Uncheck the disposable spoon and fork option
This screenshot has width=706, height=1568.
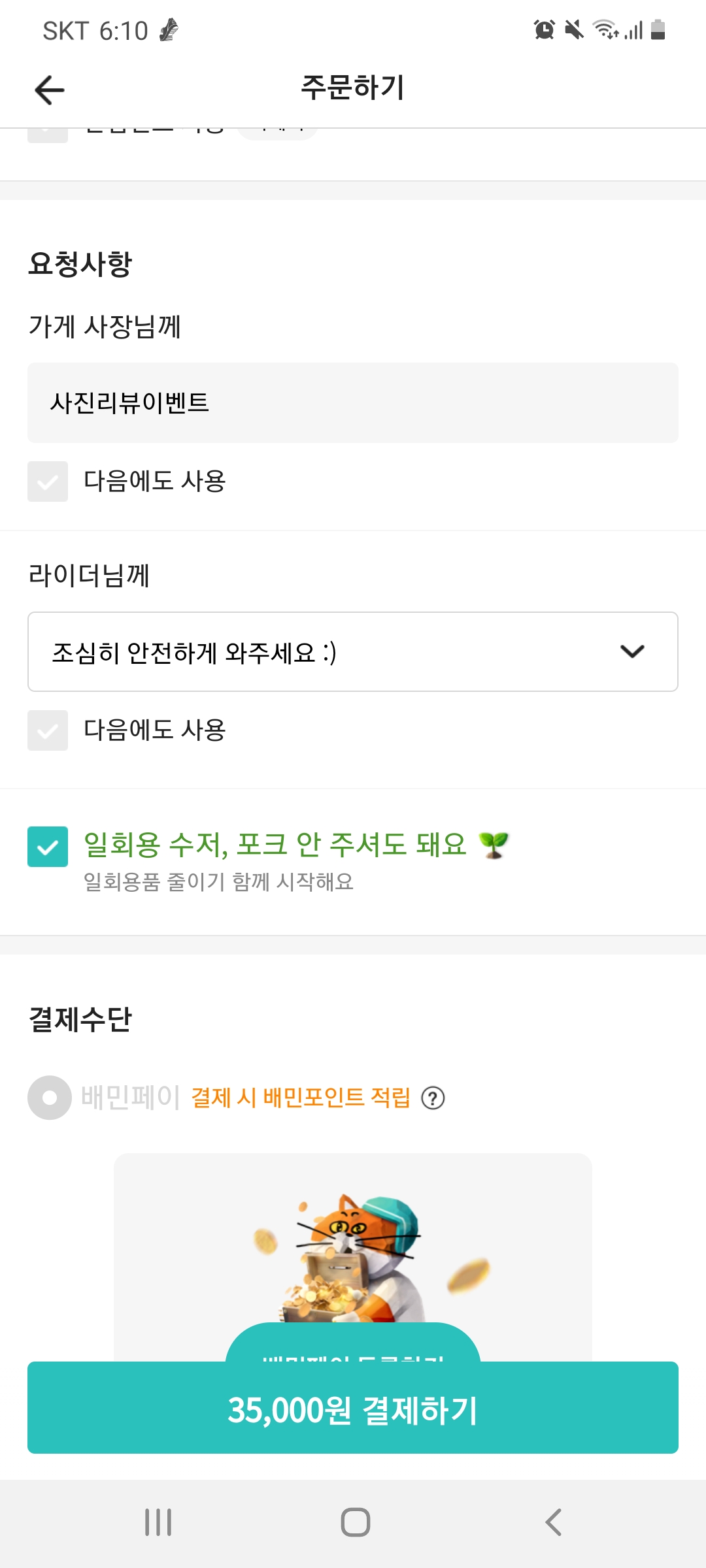(48, 847)
